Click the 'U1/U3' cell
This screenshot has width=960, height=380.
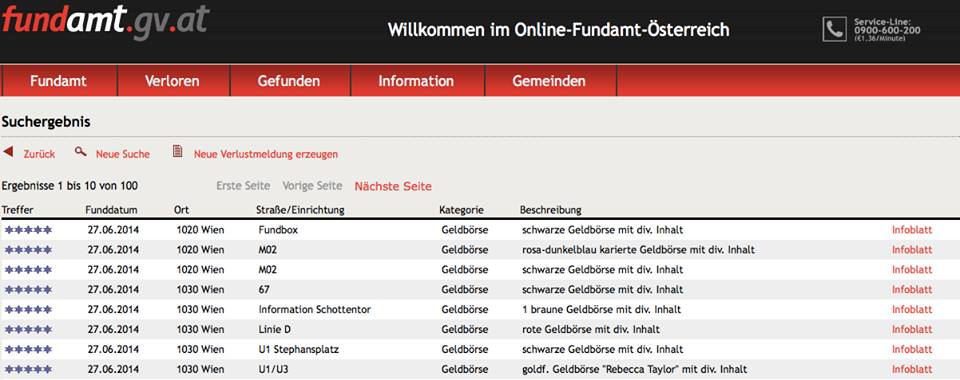pos(273,370)
